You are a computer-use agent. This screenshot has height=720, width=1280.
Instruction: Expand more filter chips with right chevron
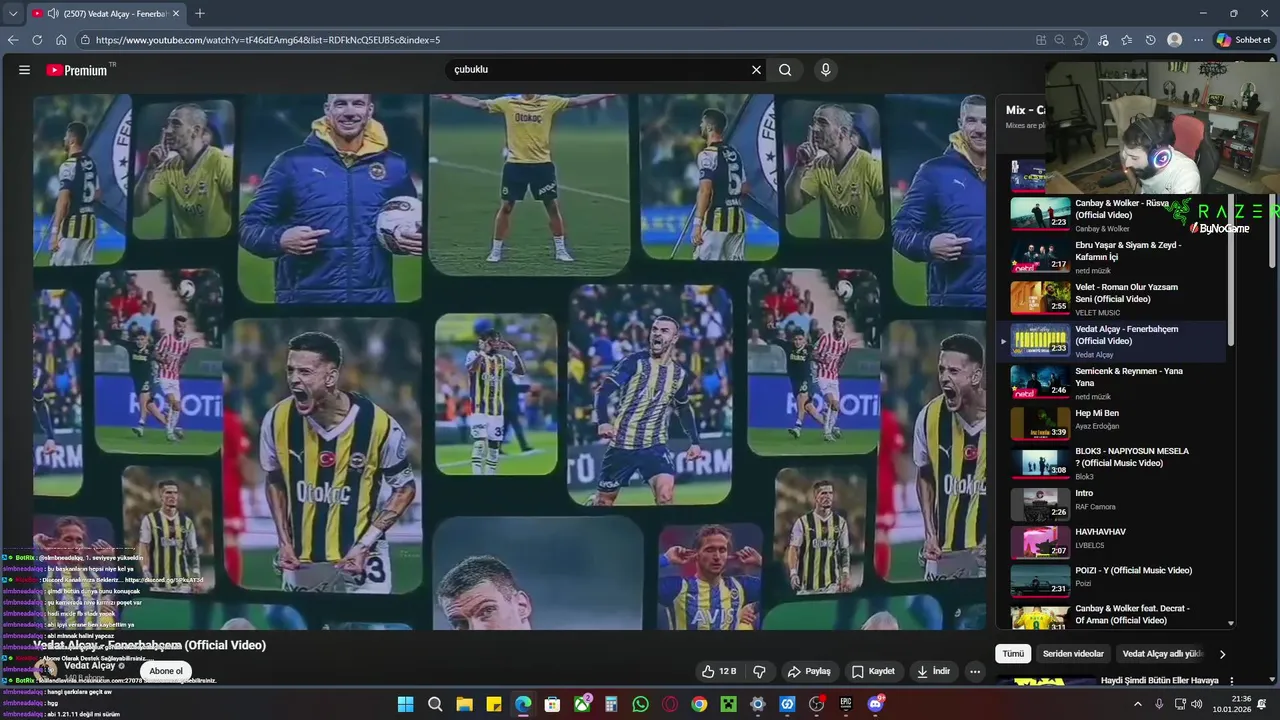(1222, 654)
